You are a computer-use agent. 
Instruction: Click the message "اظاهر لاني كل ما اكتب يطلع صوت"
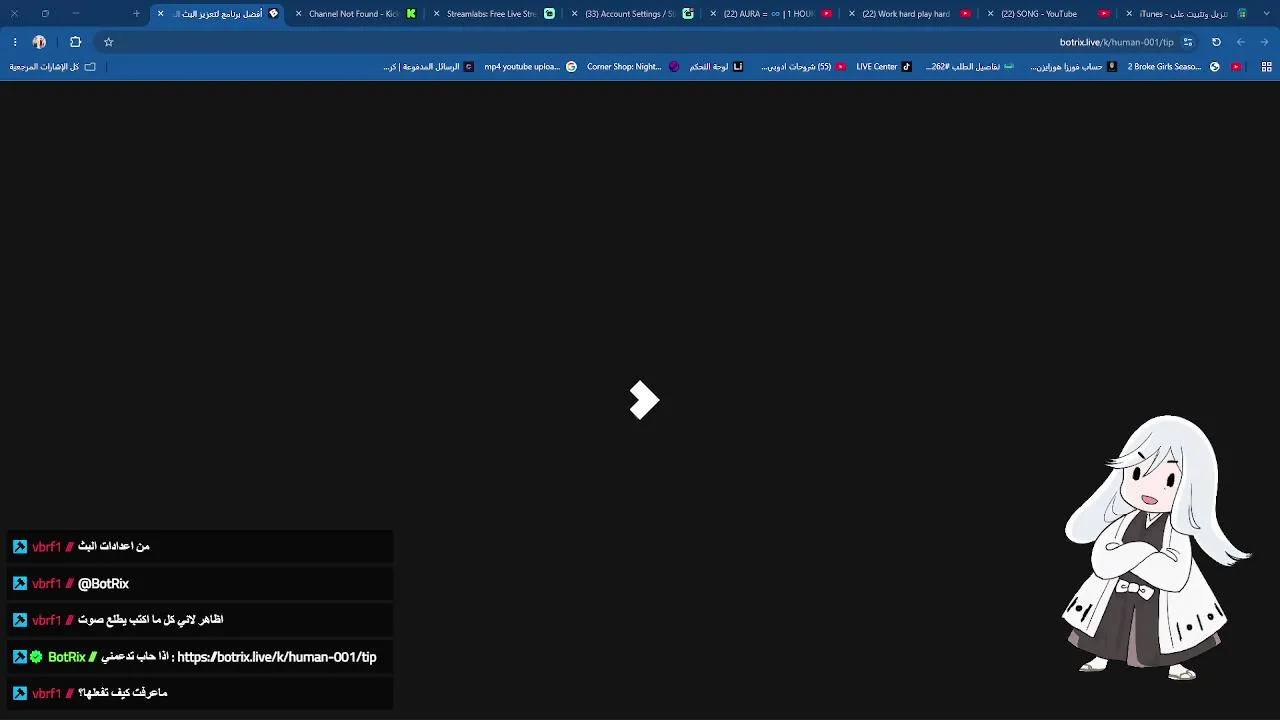tap(151, 620)
